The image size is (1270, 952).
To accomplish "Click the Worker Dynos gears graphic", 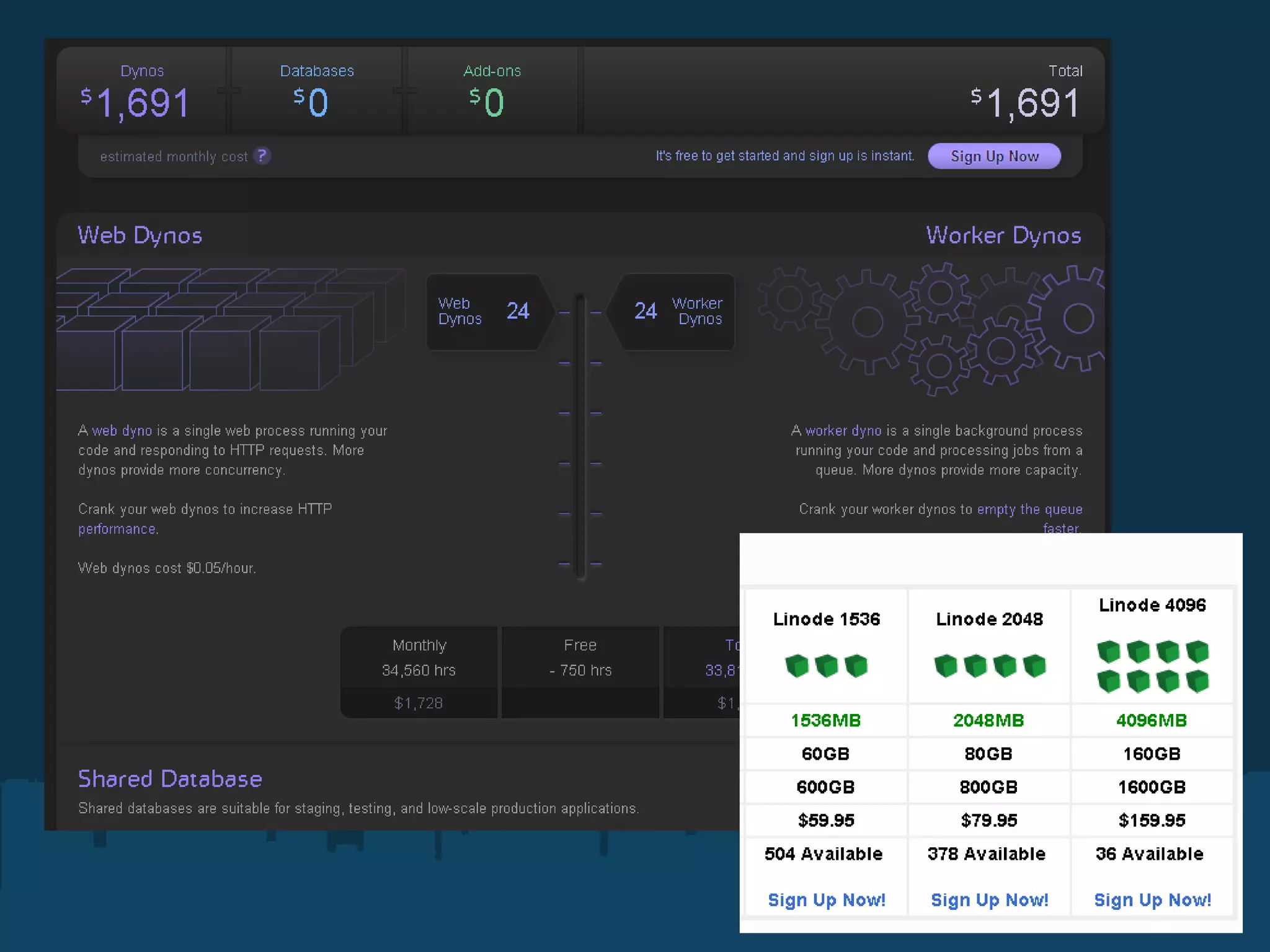I will click(930, 330).
